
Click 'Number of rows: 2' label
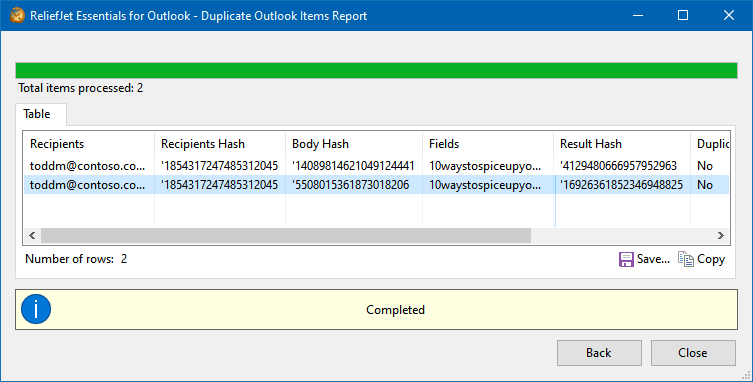[x=76, y=259]
